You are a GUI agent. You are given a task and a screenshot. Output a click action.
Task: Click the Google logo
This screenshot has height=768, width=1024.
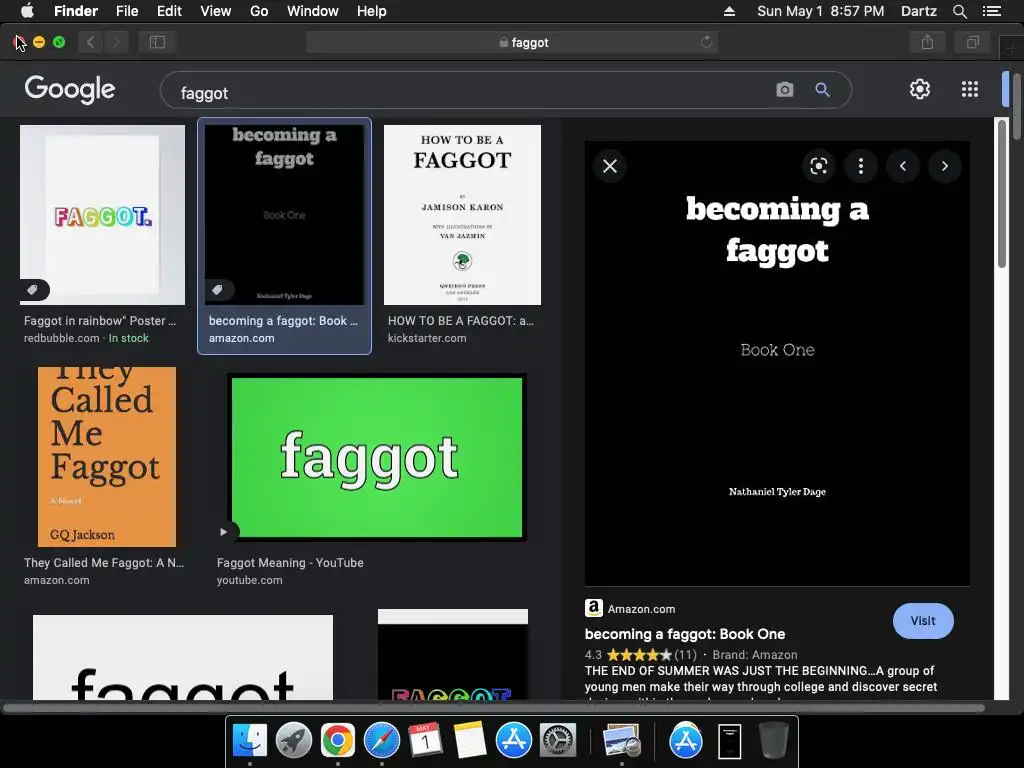click(70, 89)
